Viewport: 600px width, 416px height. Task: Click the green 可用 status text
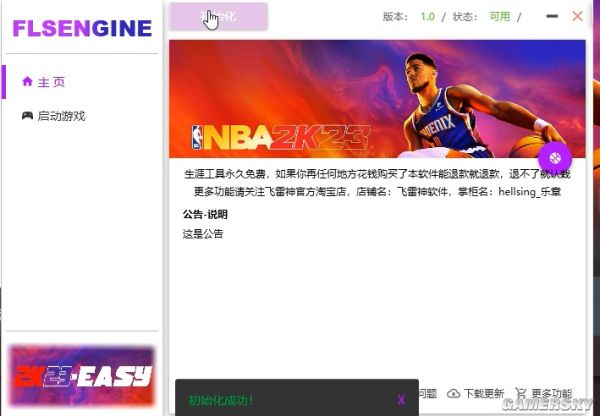coord(500,16)
